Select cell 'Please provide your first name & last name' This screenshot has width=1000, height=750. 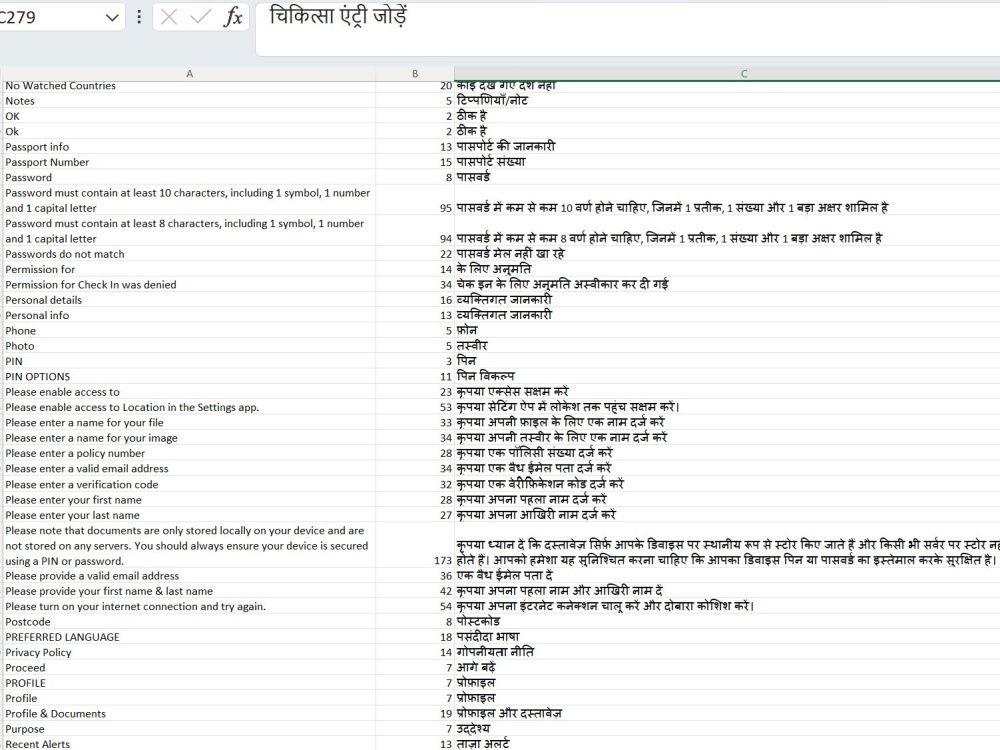(x=189, y=591)
